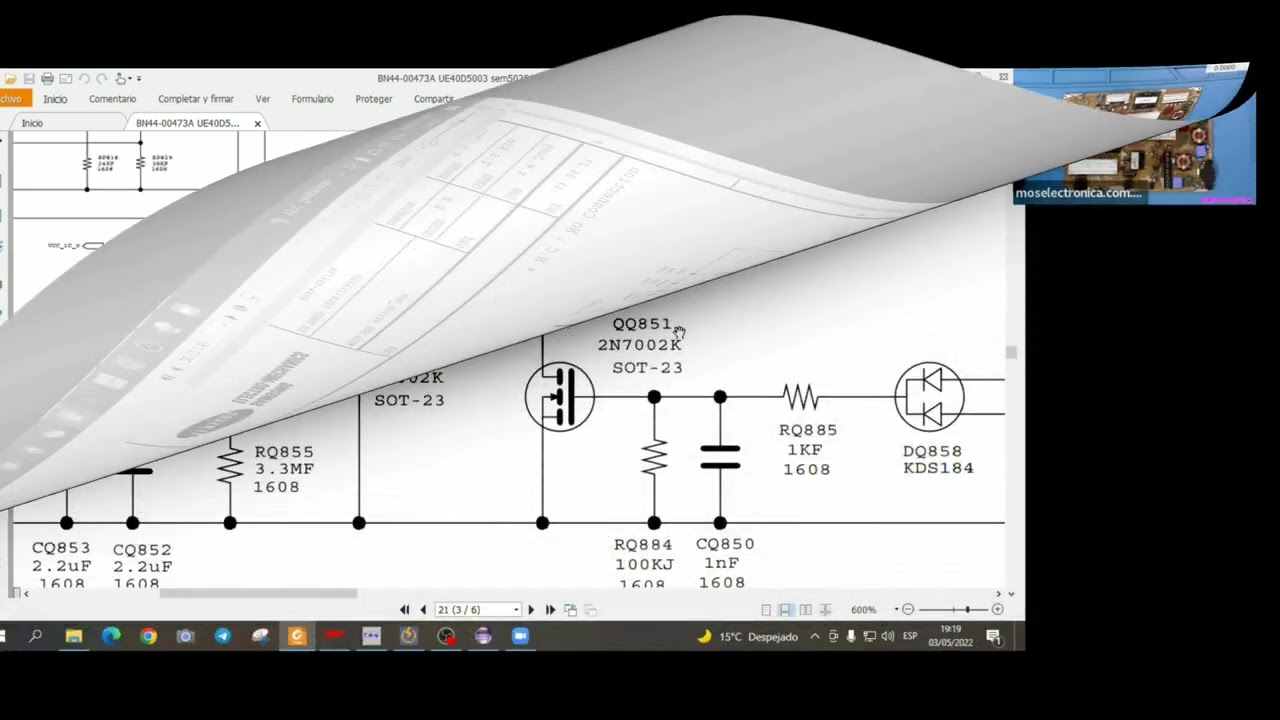Print the schematic PDF
1280x720 pixels.
point(47,78)
